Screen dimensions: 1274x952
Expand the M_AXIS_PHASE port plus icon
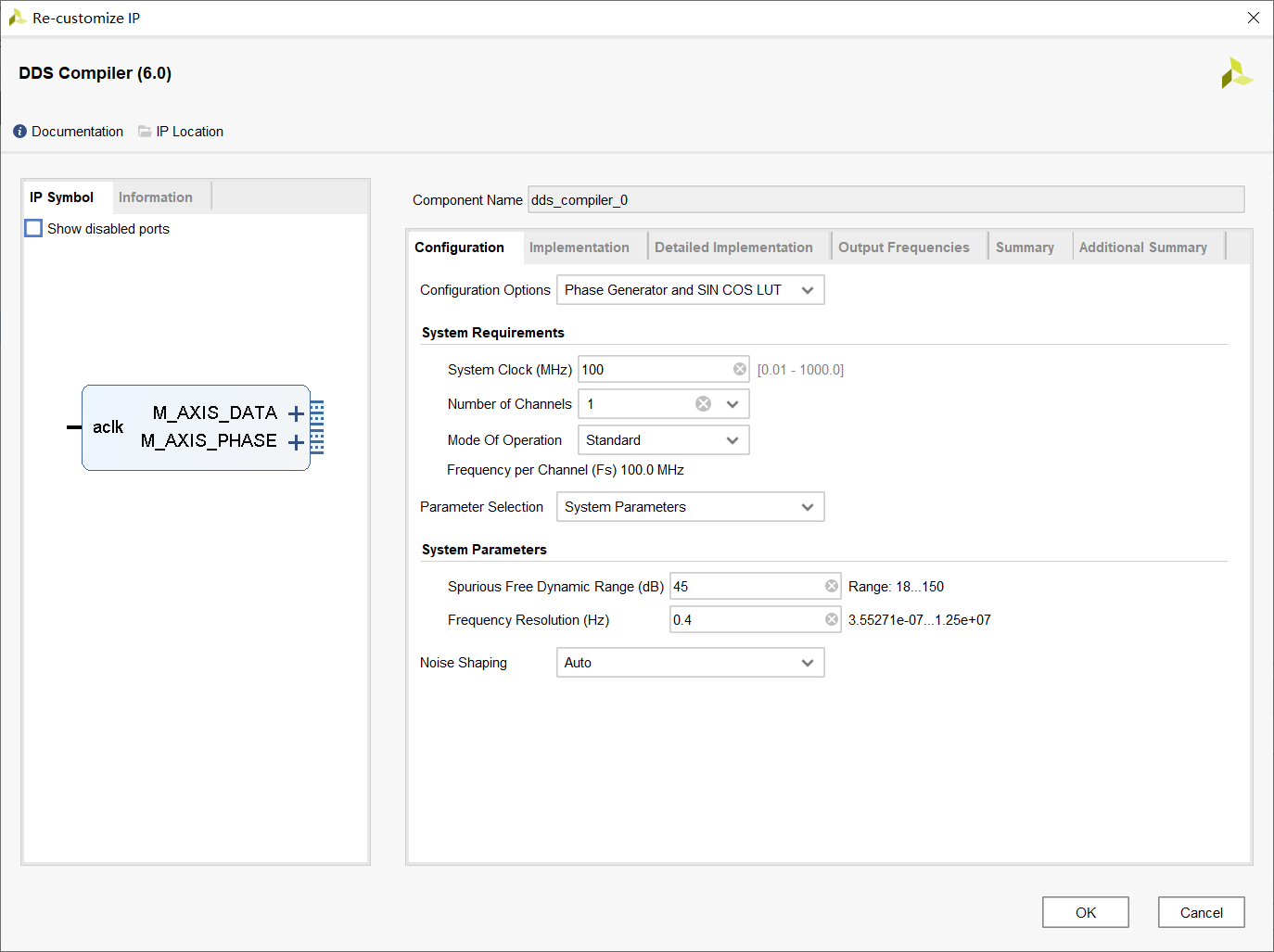pos(296,442)
